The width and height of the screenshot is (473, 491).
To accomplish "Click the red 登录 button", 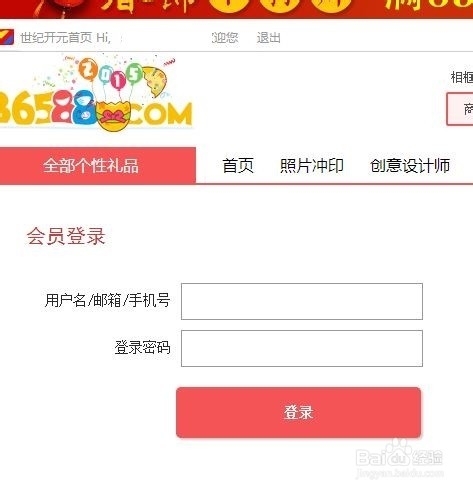I will click(298, 412).
